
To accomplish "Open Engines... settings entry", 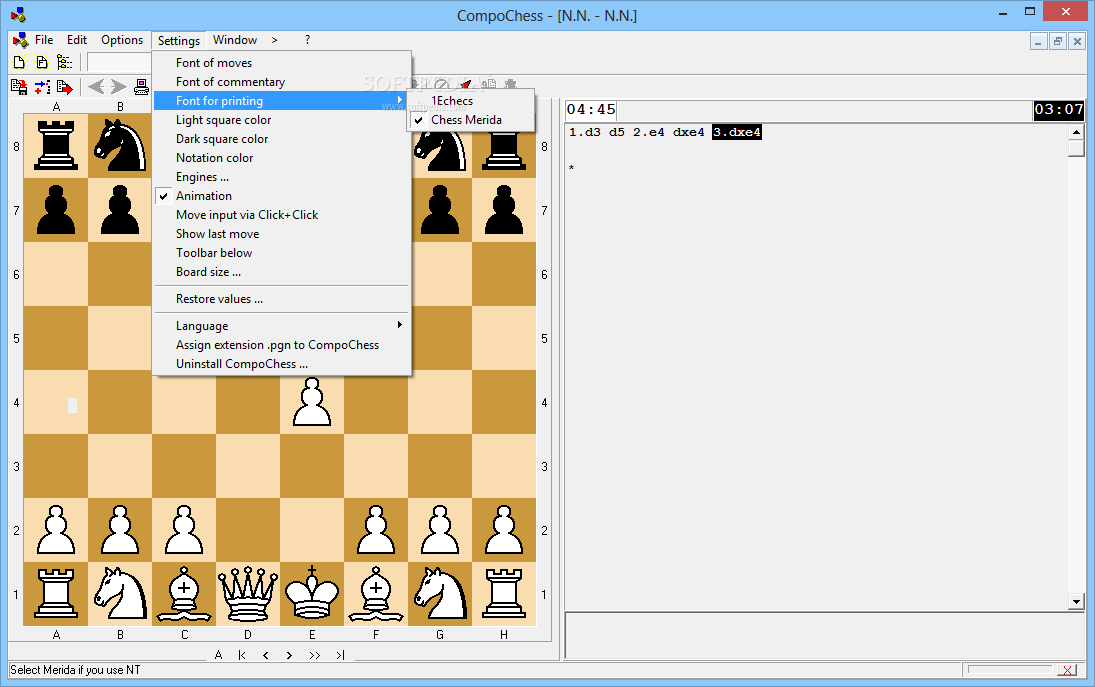I will [x=282, y=177].
